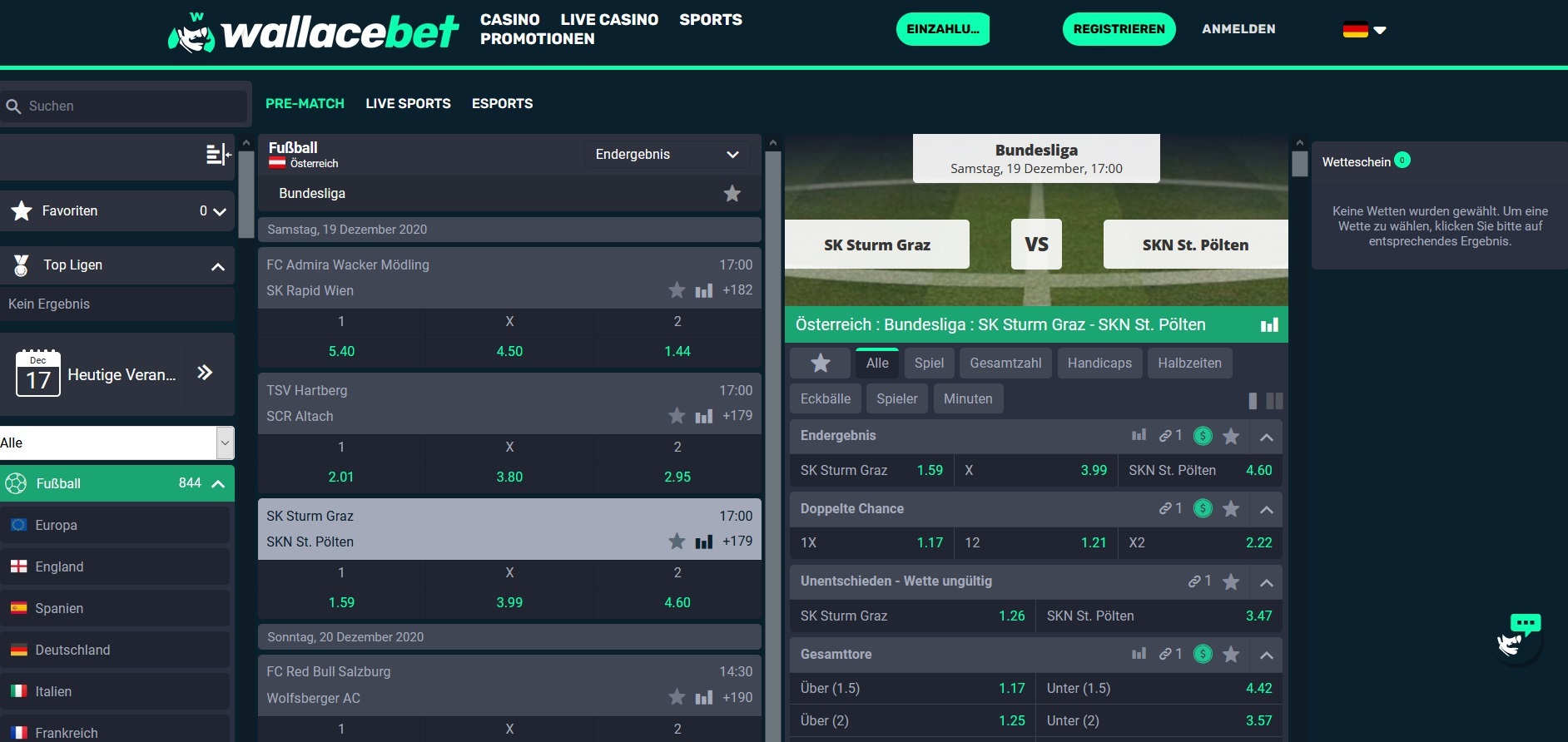This screenshot has width=1568, height=742.
Task: Open the Alle time filter dropdown
Action: click(117, 443)
